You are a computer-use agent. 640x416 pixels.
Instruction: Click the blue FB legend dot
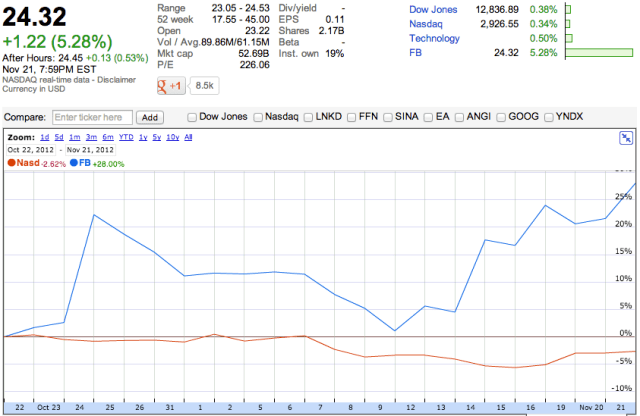[74, 162]
